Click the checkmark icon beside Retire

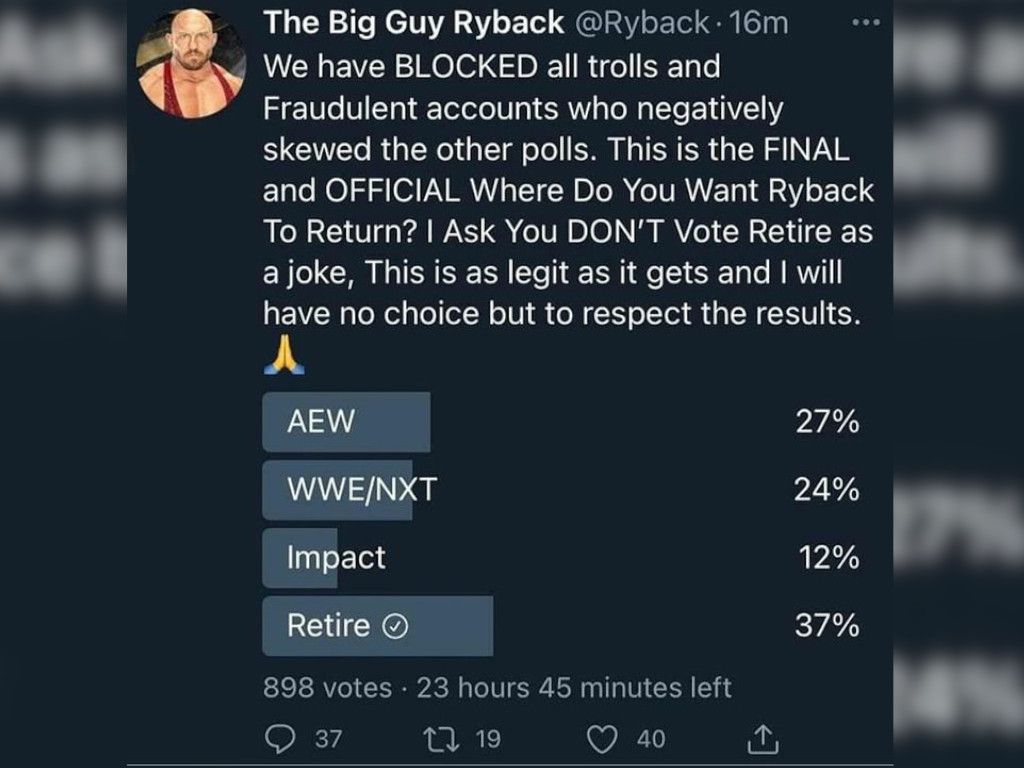click(395, 627)
